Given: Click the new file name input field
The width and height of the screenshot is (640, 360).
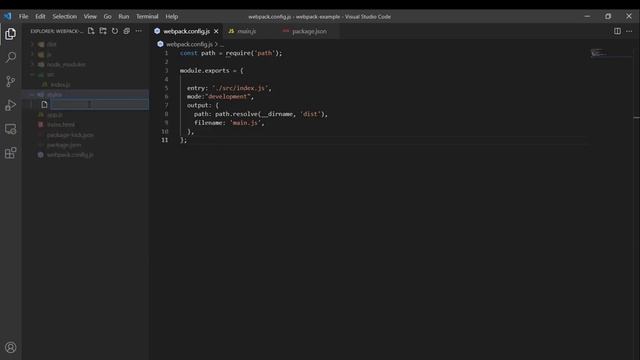Looking at the screenshot, I should pos(99,104).
